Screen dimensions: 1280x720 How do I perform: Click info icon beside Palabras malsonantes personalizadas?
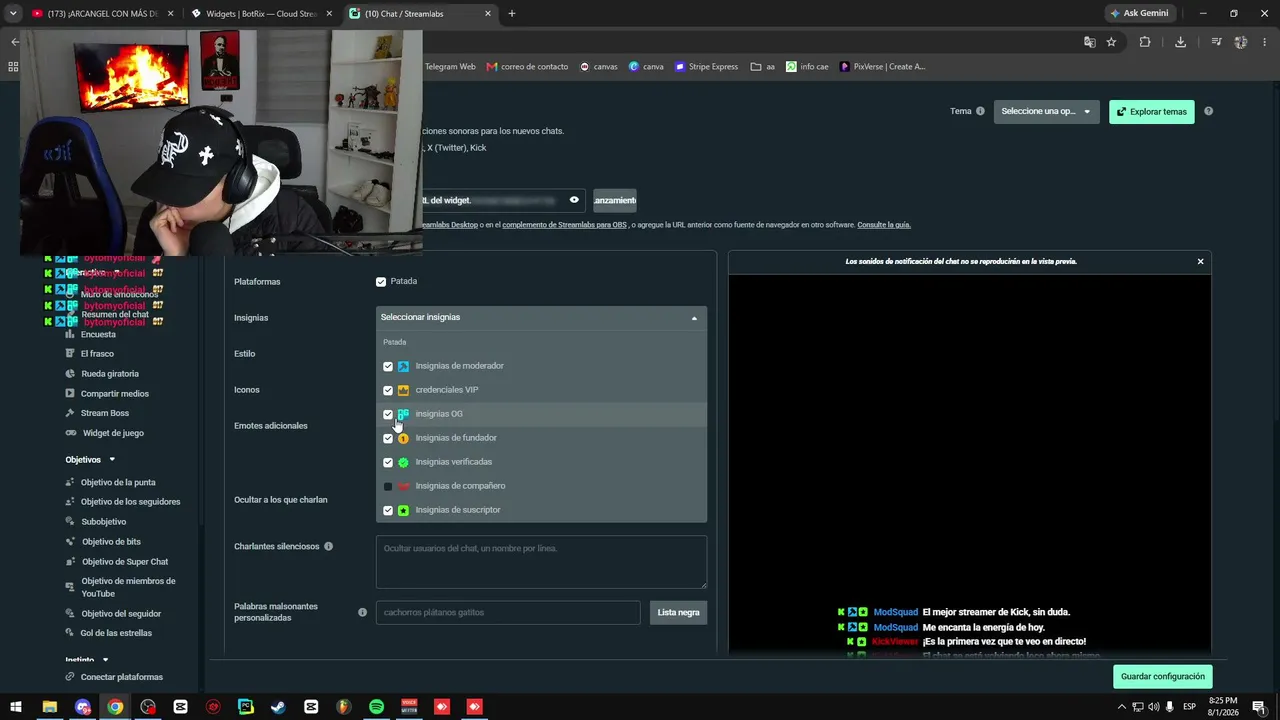pos(362,612)
